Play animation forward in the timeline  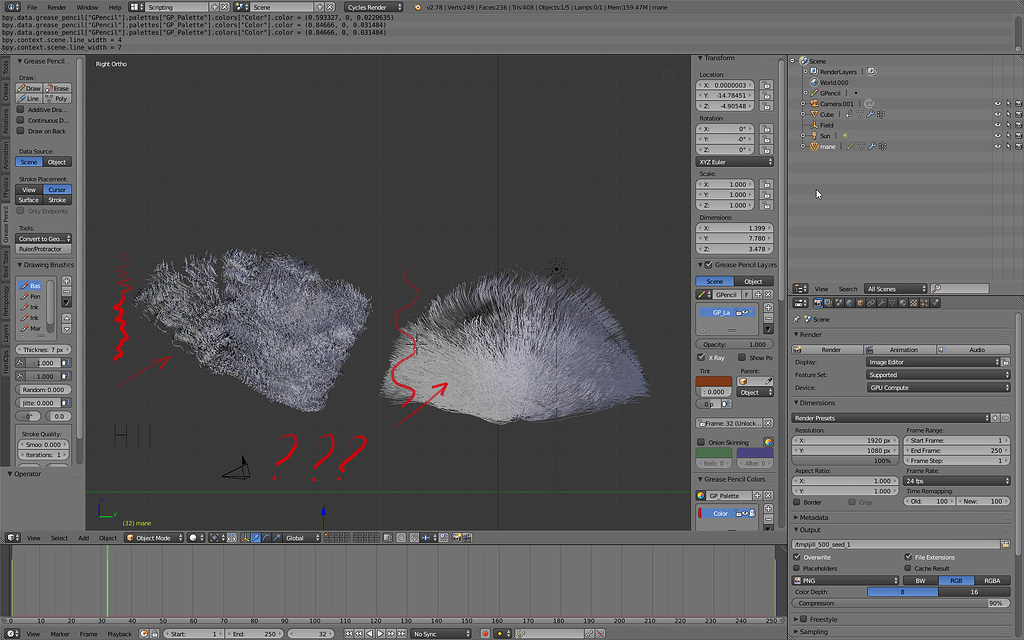[381, 633]
